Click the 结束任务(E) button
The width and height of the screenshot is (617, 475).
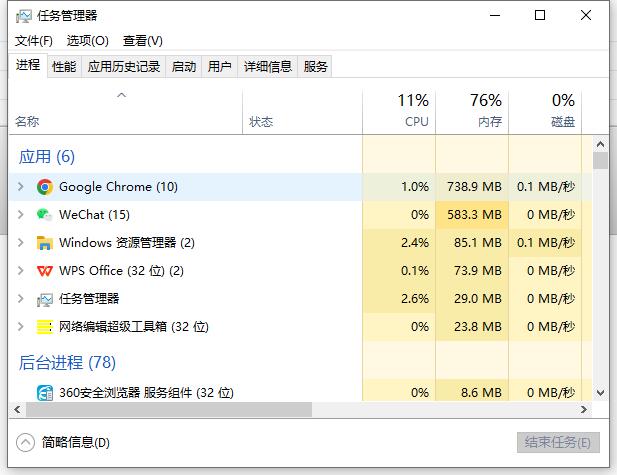coord(558,442)
